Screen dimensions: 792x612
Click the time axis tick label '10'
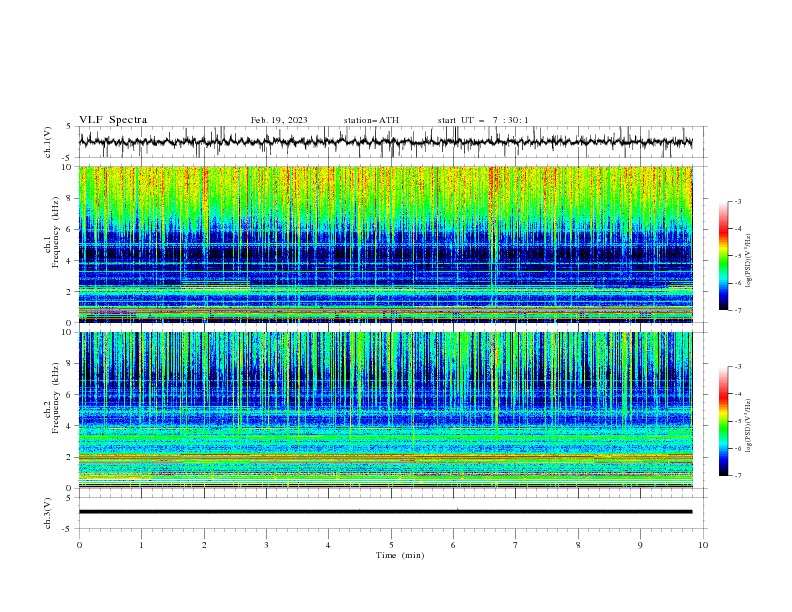pos(703,545)
